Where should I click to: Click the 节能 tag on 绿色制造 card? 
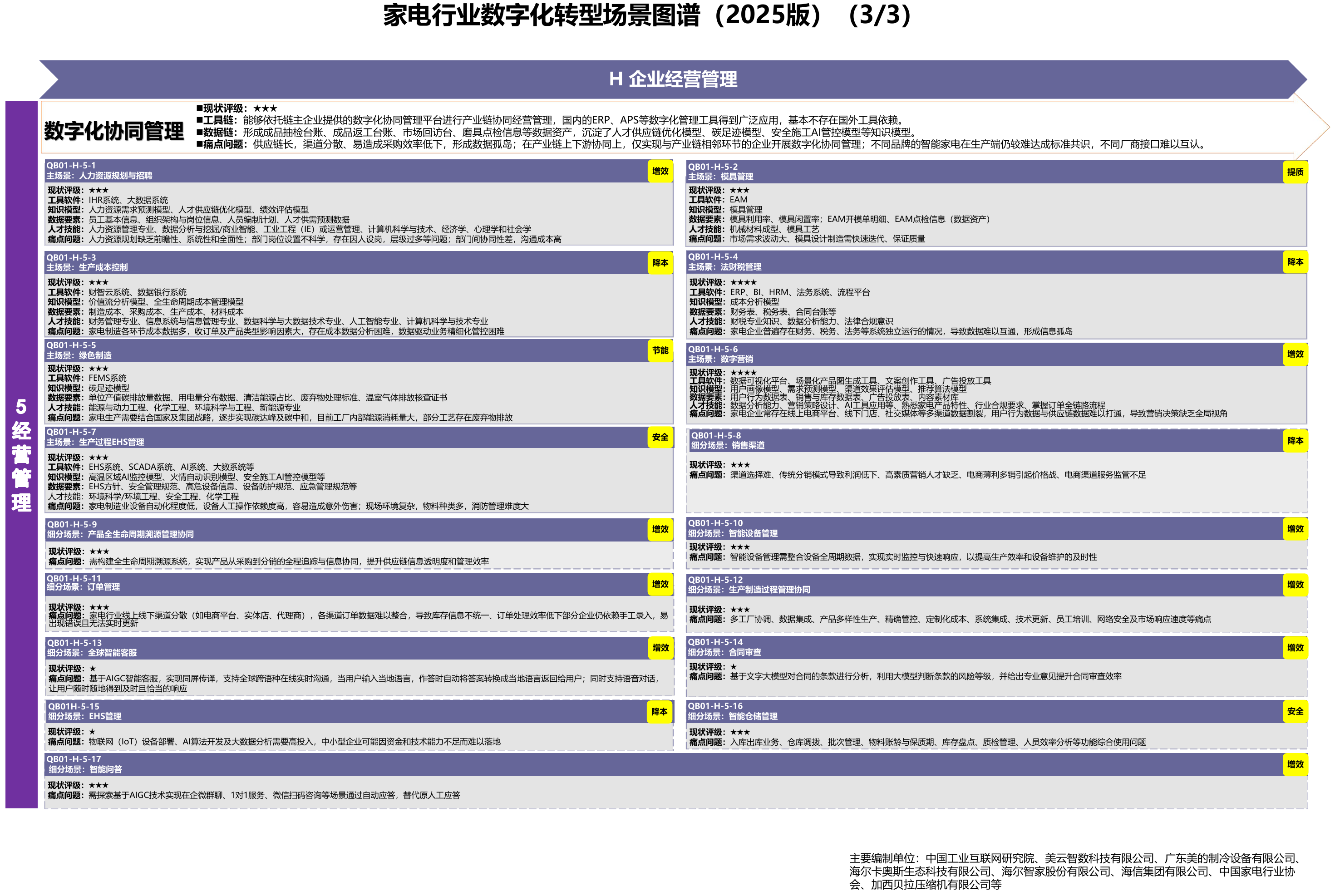(660, 350)
